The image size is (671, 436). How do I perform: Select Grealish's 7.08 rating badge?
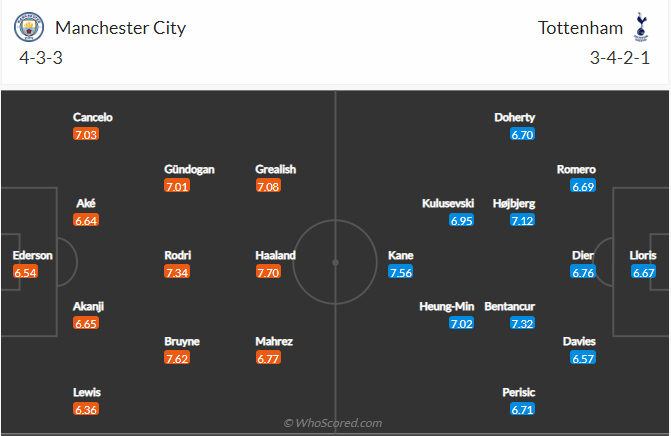pos(268,186)
